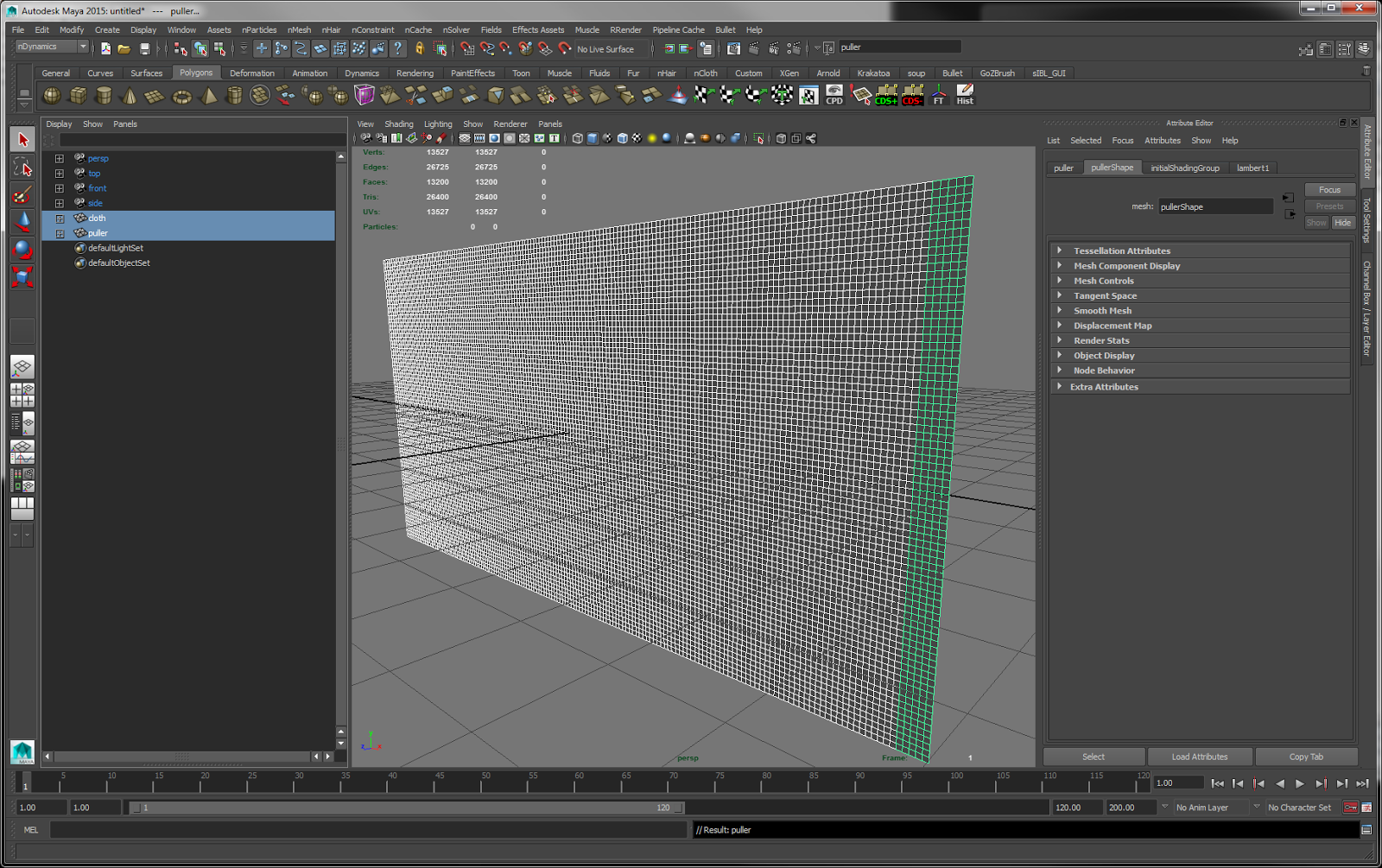Switch to the Polygons shelf tab
The width and height of the screenshot is (1382, 868).
click(196, 73)
